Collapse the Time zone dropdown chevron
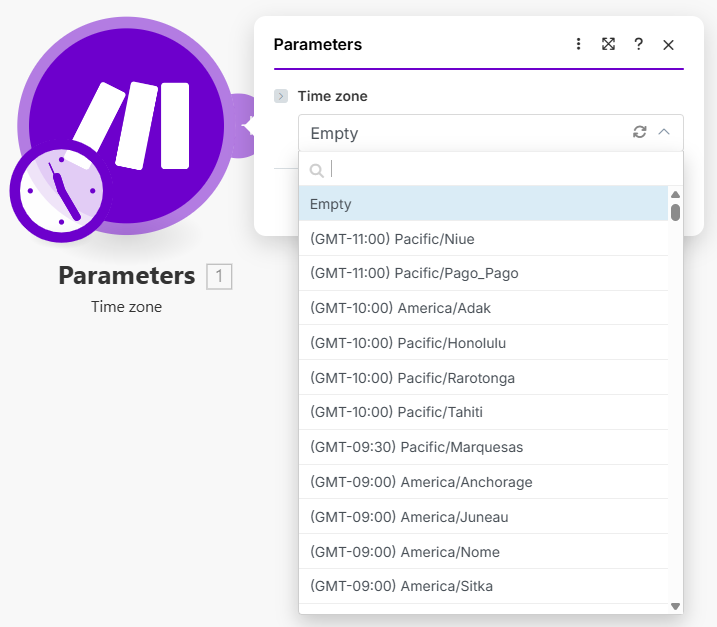The height and width of the screenshot is (627, 717). [664, 132]
